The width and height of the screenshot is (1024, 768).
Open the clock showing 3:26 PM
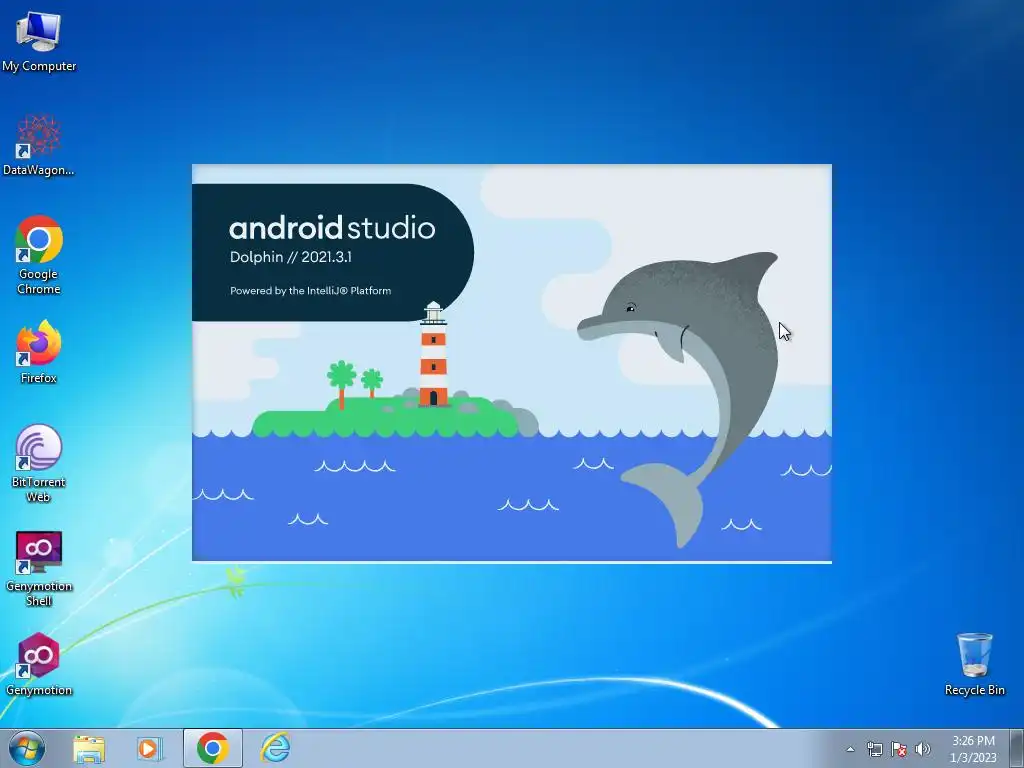[973, 748]
